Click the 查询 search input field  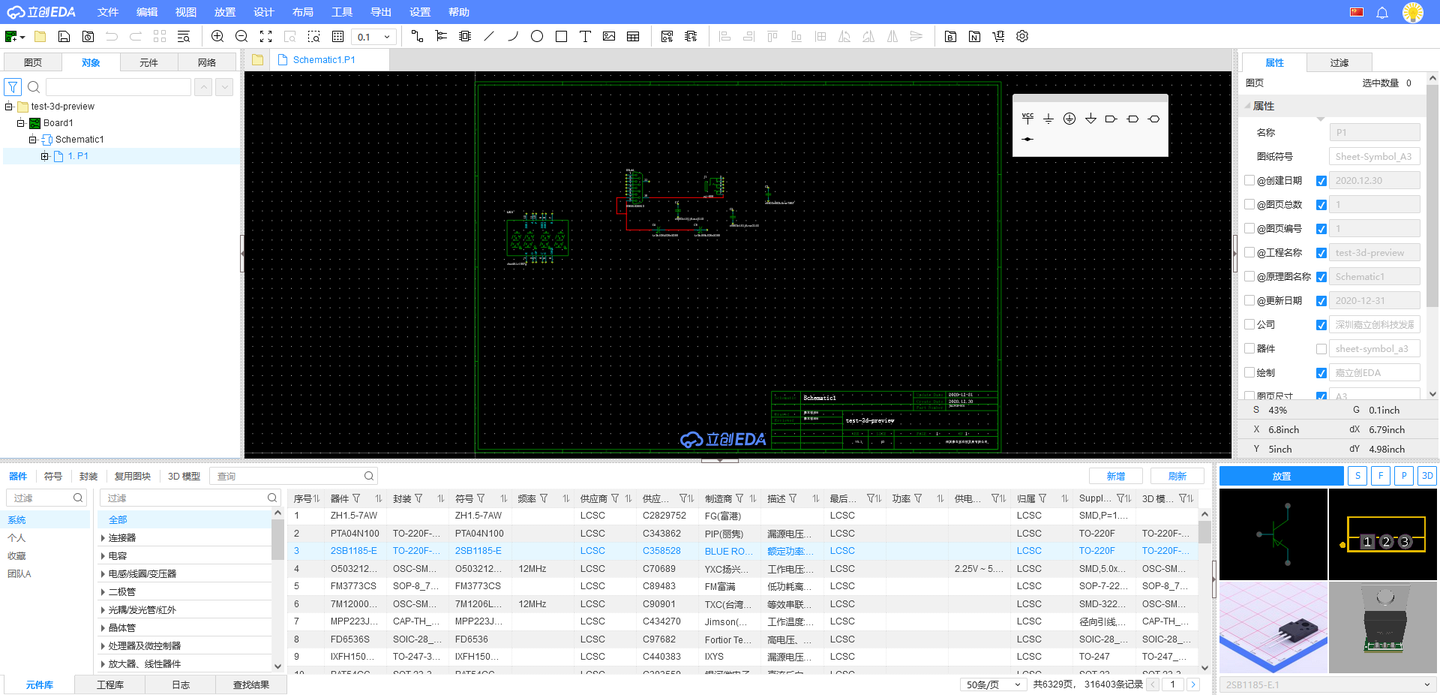click(293, 477)
